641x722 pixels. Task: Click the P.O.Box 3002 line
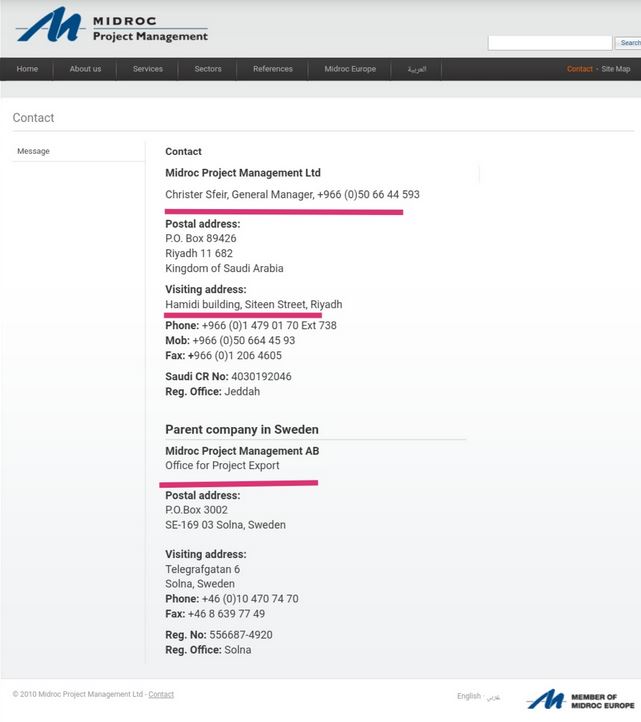coord(197,510)
